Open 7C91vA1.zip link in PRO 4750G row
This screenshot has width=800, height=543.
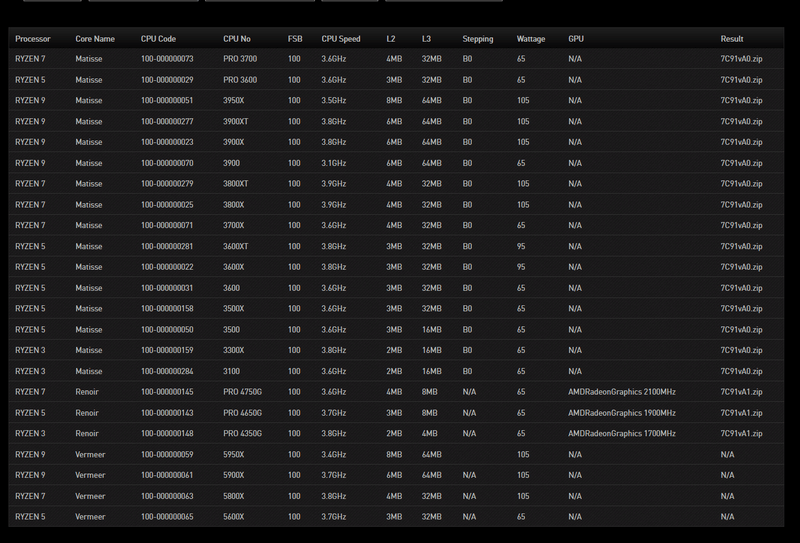point(741,392)
